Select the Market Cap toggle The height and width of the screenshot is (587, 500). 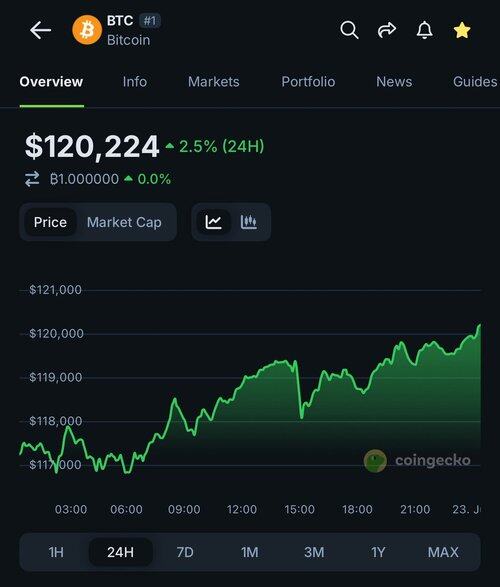(124, 222)
